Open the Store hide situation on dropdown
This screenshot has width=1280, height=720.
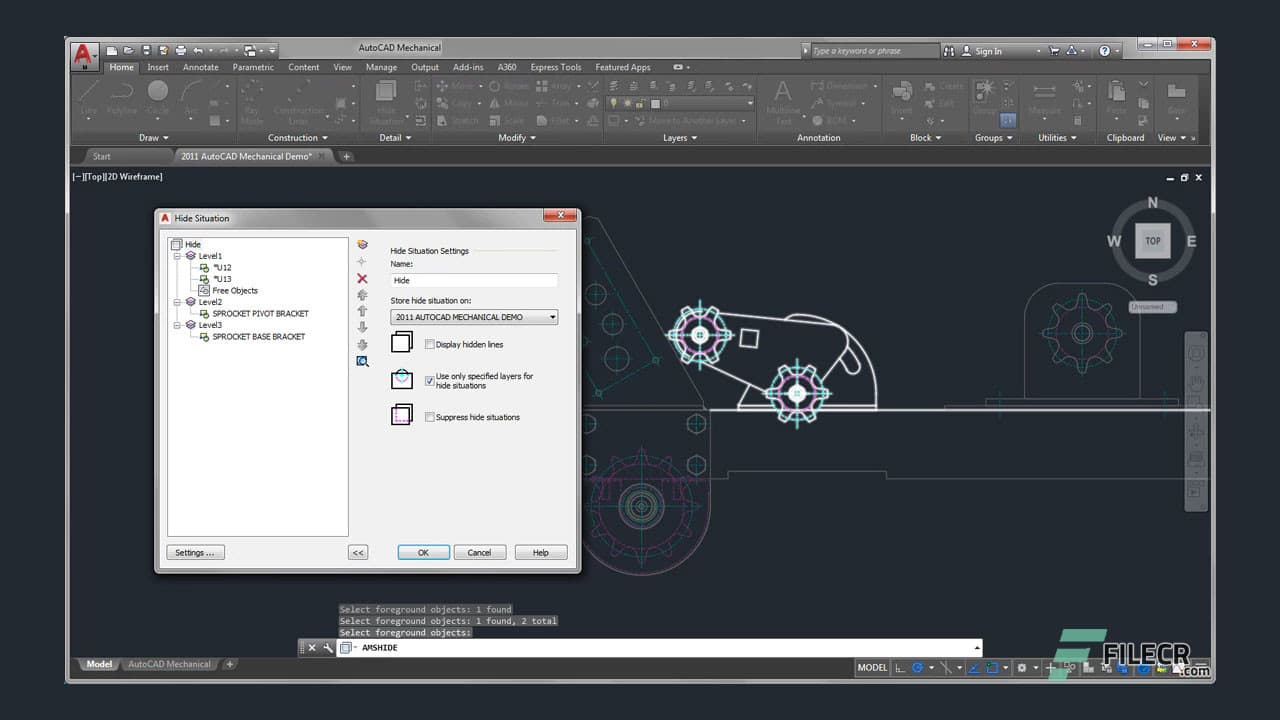(552, 316)
